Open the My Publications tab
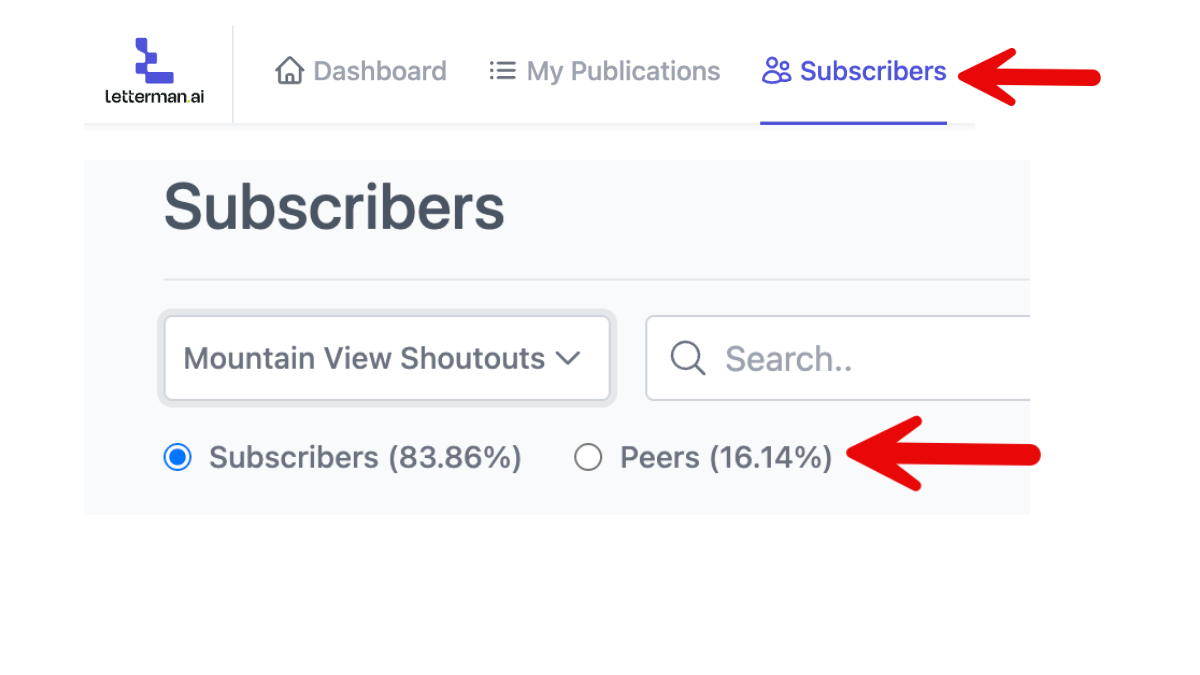This screenshot has width=1200, height=675. pyautogui.click(x=622, y=71)
